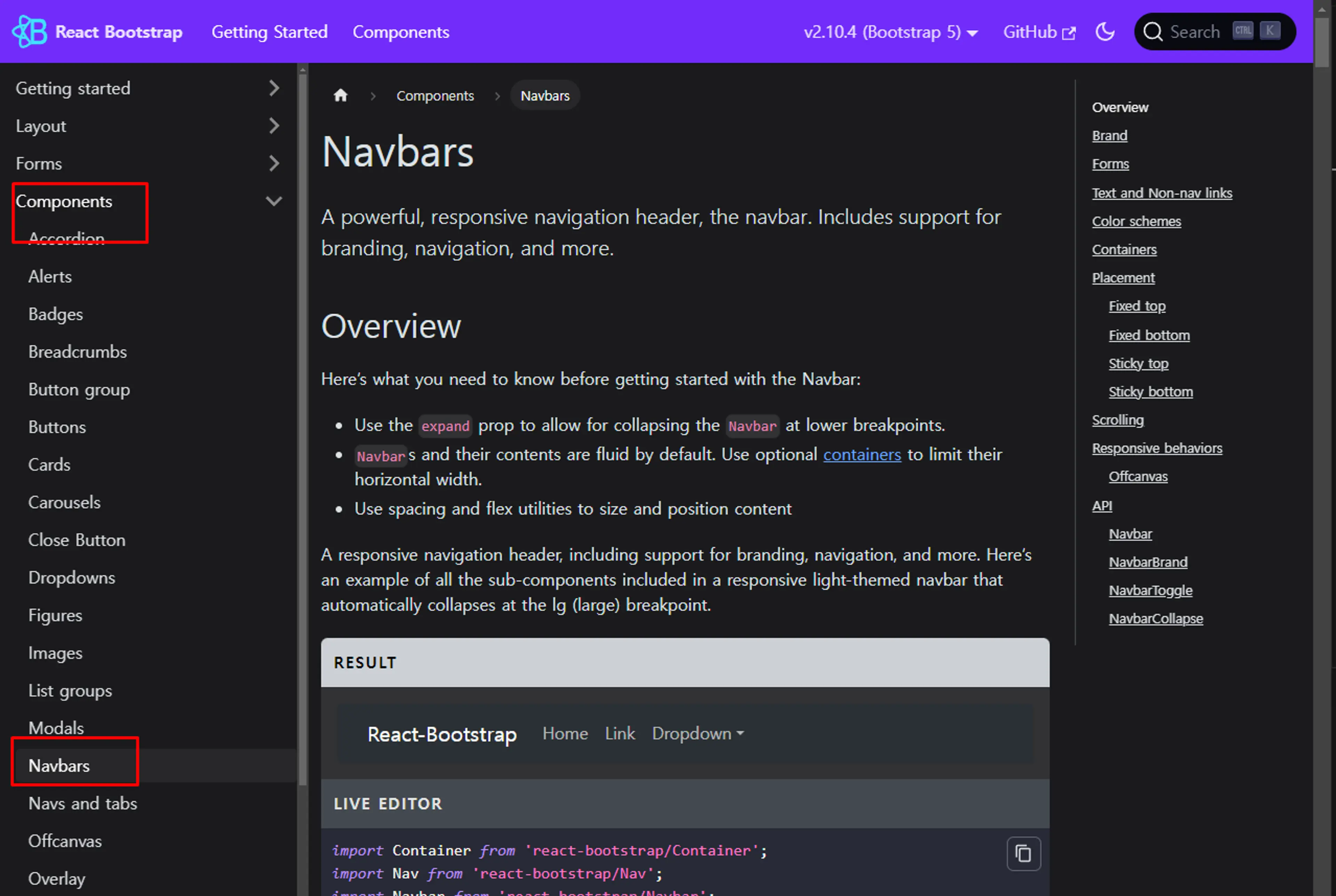Select List groups in the sidebar
Viewport: 1336px width, 896px height.
click(x=70, y=691)
